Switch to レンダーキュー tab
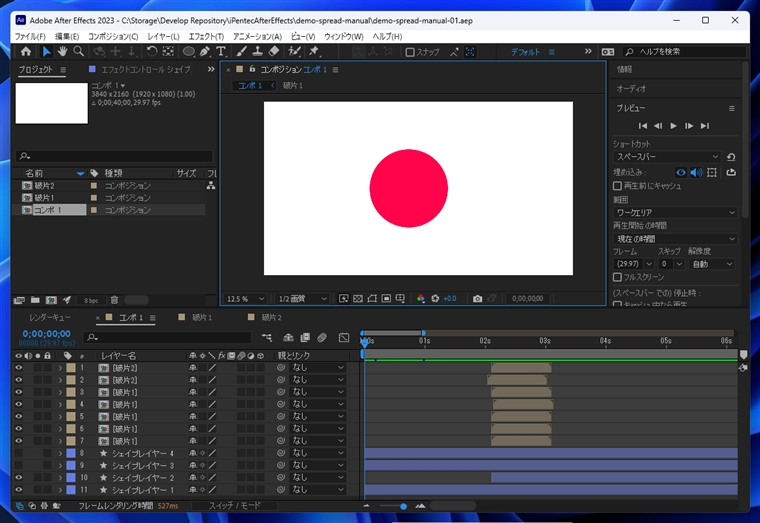Image resolution: width=760 pixels, height=523 pixels. [49, 317]
